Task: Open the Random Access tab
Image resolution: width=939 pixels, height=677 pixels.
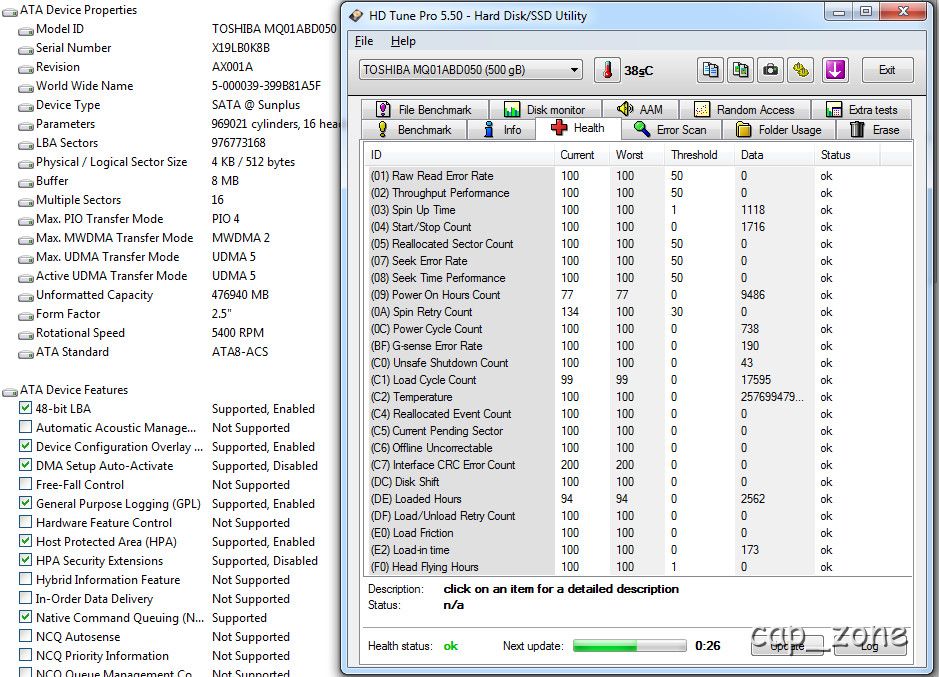Action: coord(744,110)
